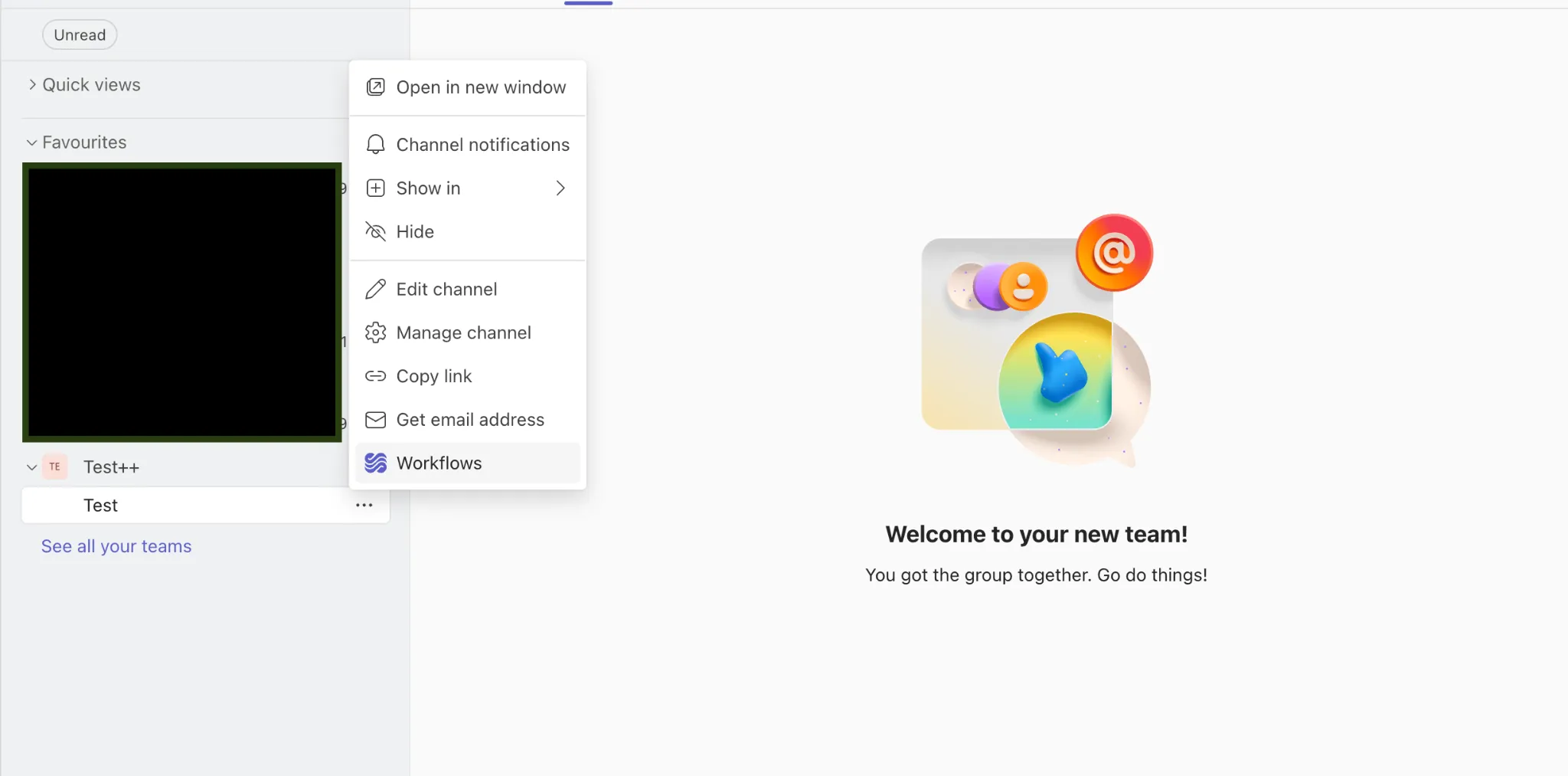The image size is (1568, 776).
Task: Choose Get email address option
Action: point(468,420)
